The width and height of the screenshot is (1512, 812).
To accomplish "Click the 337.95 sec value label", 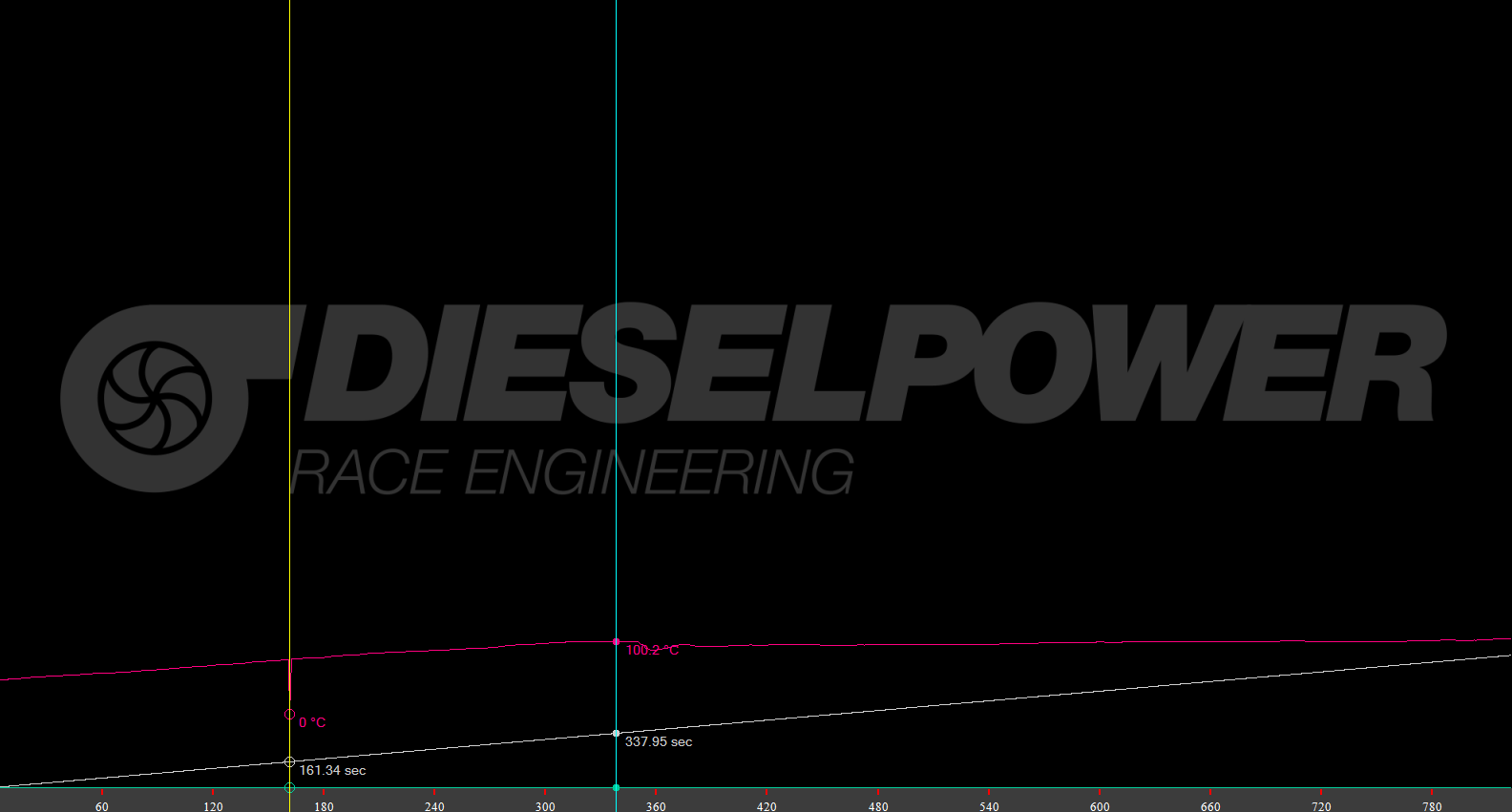I will [x=659, y=741].
